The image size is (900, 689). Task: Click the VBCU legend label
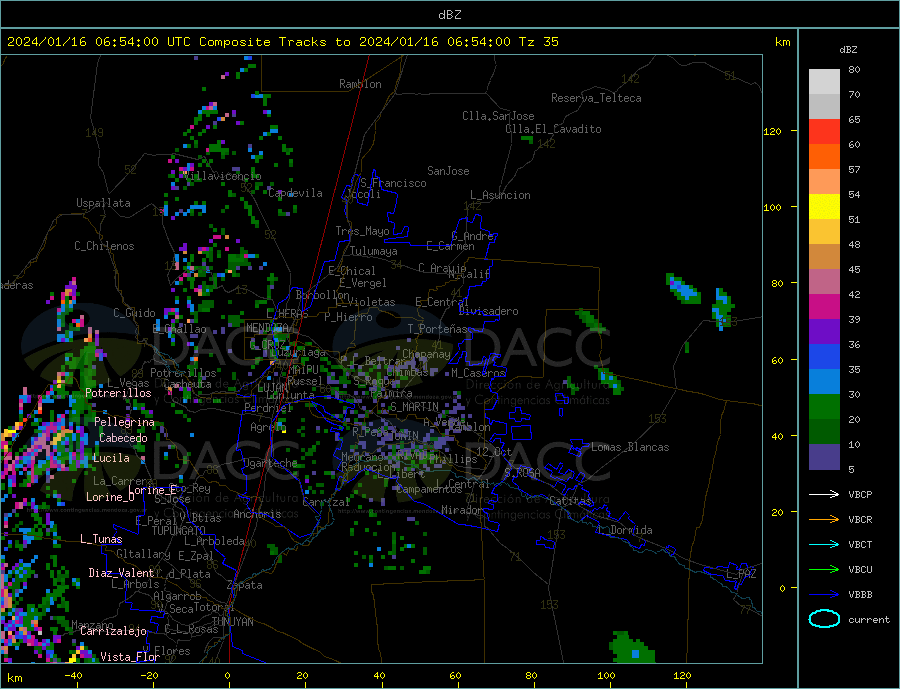[x=860, y=570]
